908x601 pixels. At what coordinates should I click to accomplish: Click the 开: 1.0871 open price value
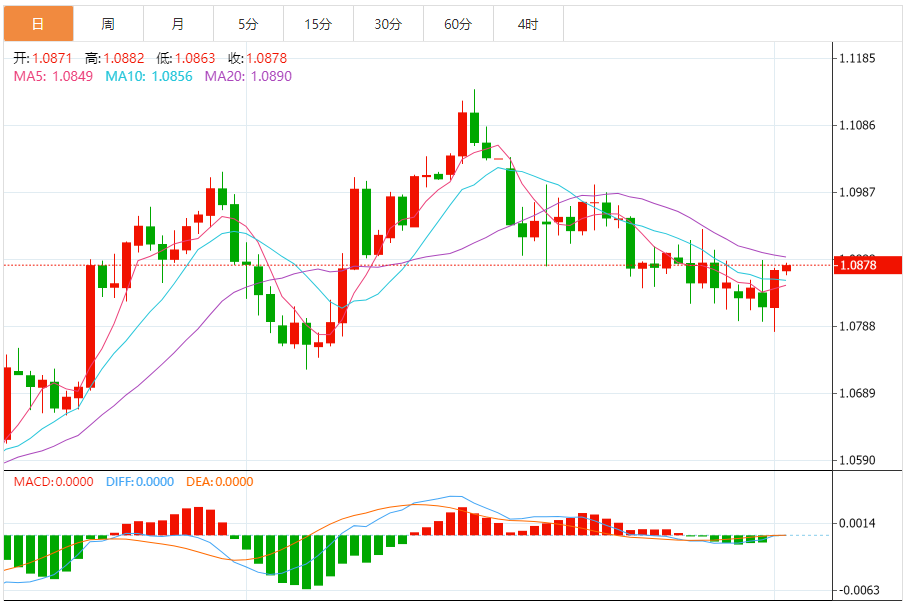click(x=43, y=58)
